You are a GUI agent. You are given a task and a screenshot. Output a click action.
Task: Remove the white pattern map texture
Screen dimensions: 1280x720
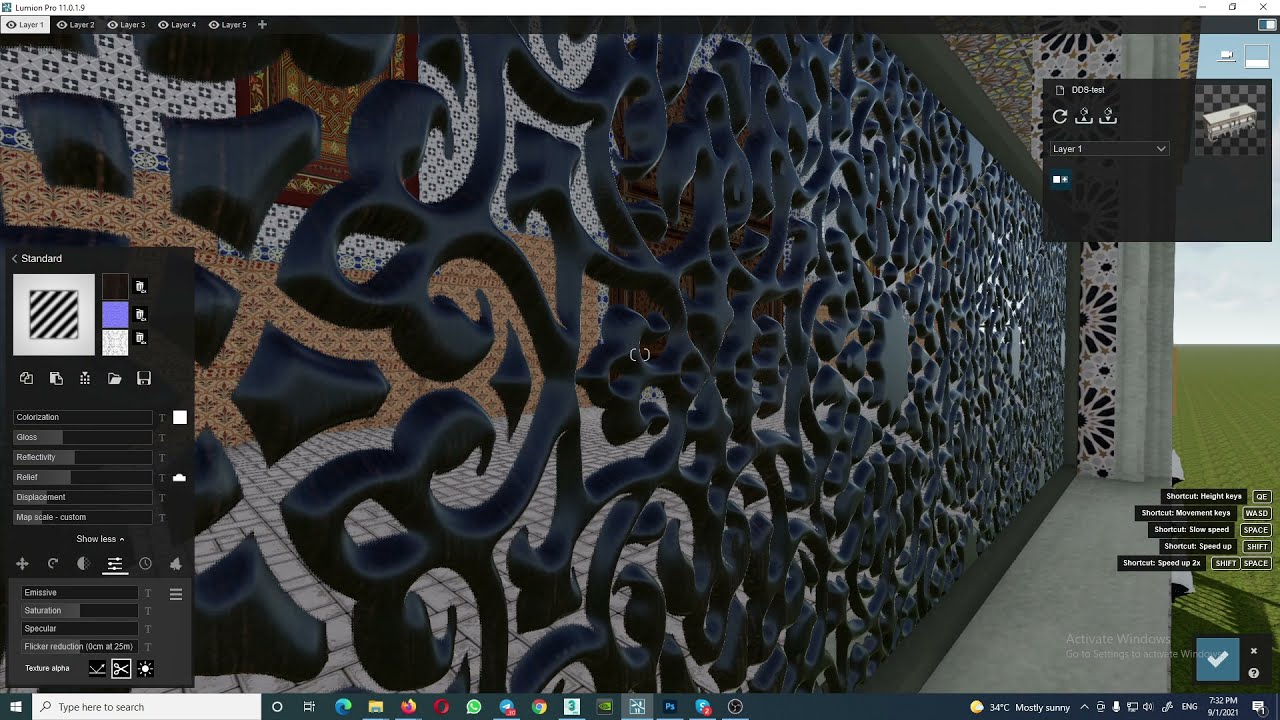[x=141, y=339]
